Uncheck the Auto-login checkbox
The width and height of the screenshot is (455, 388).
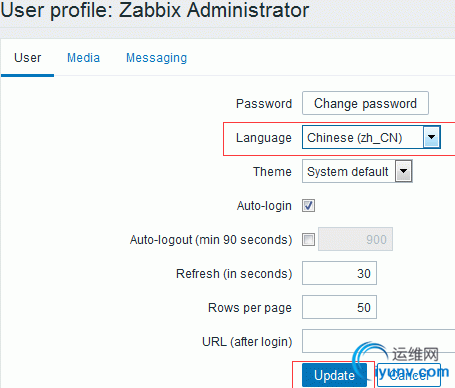coord(308,205)
